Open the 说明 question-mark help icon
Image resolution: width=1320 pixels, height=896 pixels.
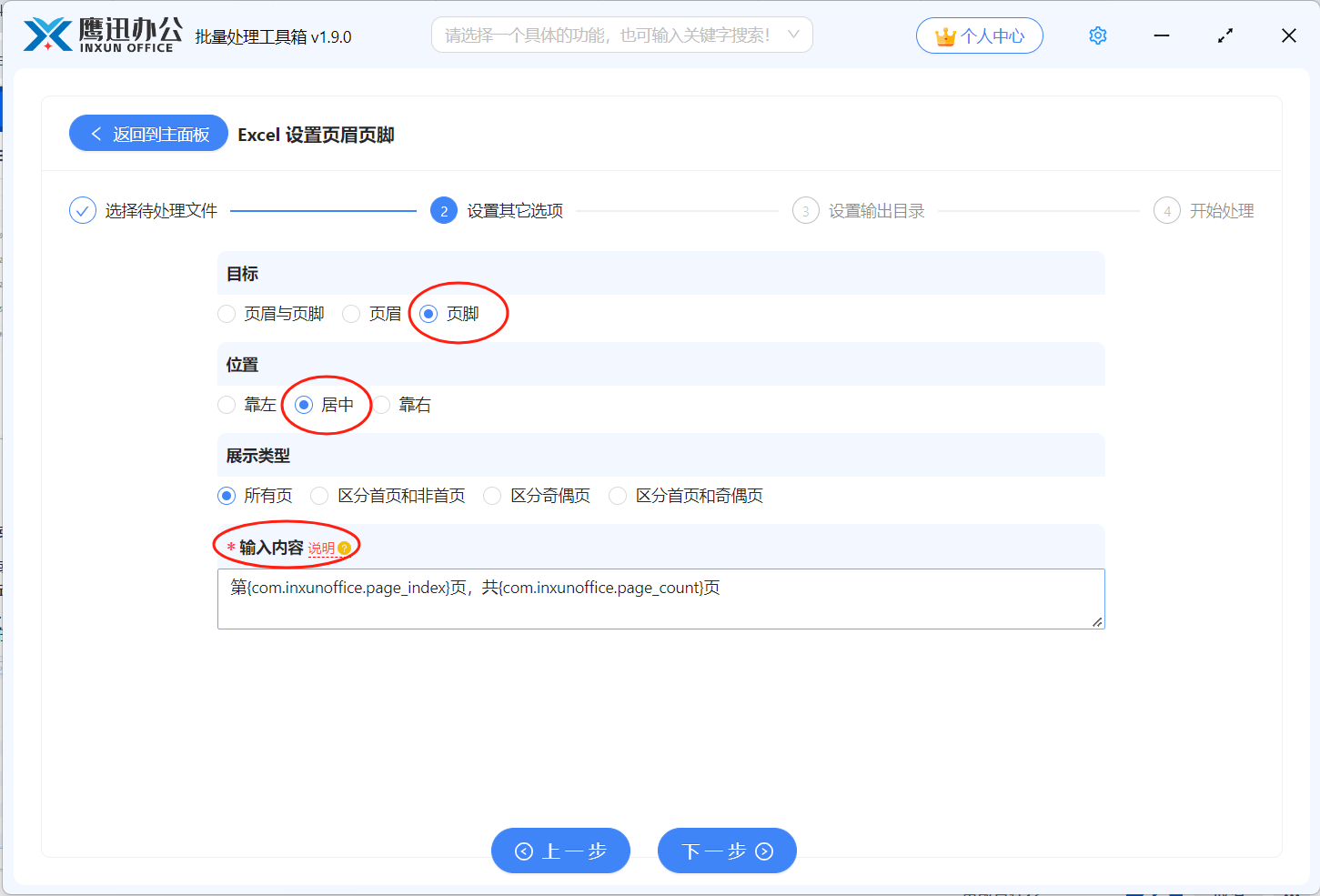point(344,548)
